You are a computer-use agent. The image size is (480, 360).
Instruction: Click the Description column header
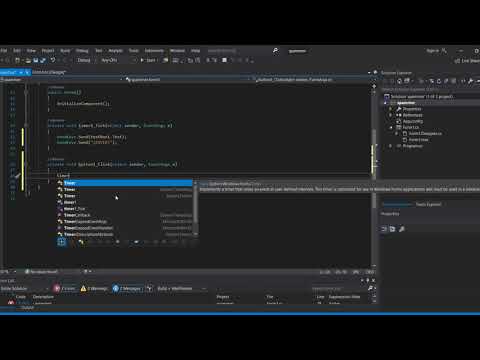(43, 297)
